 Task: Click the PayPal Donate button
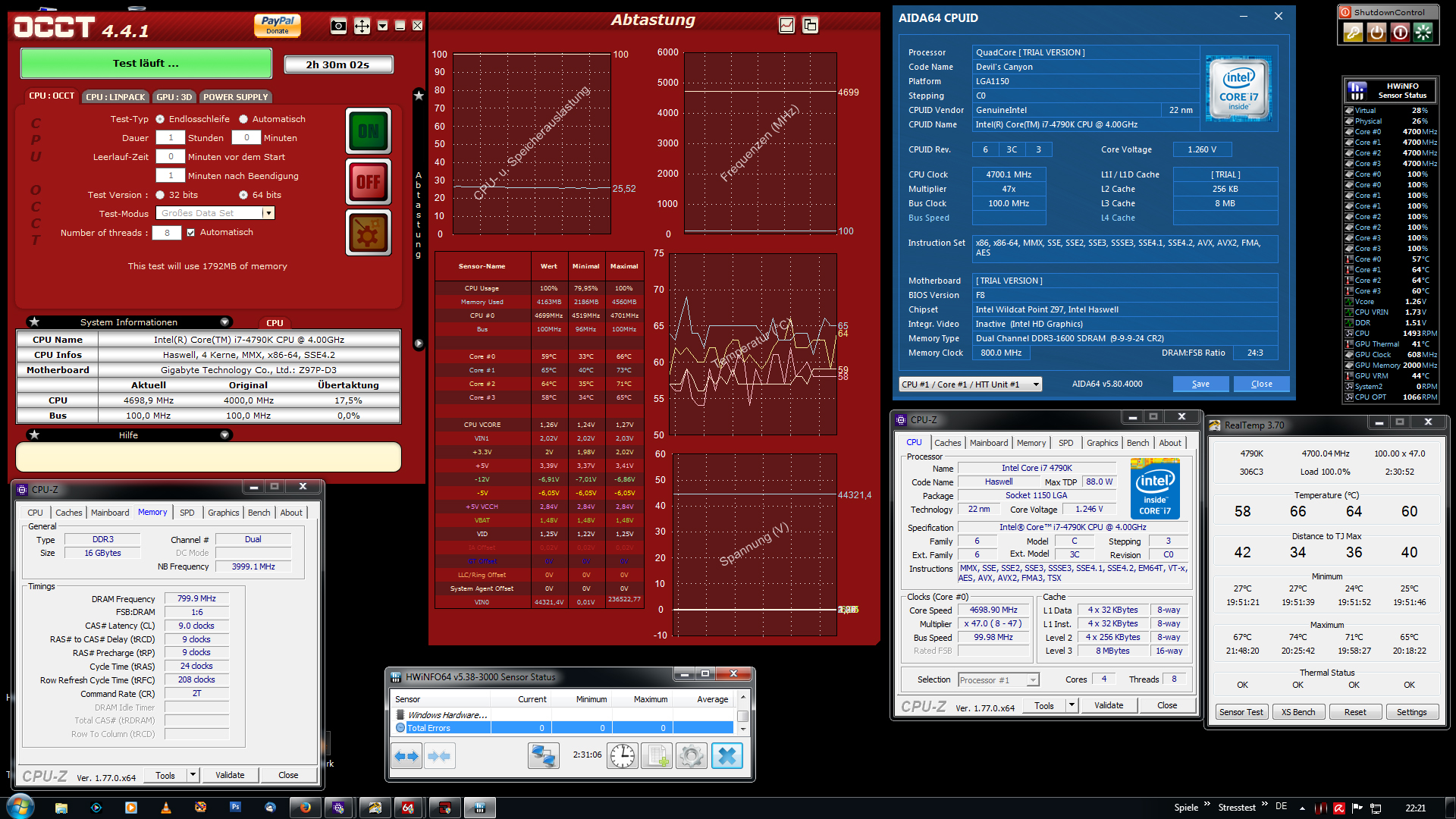[278, 25]
